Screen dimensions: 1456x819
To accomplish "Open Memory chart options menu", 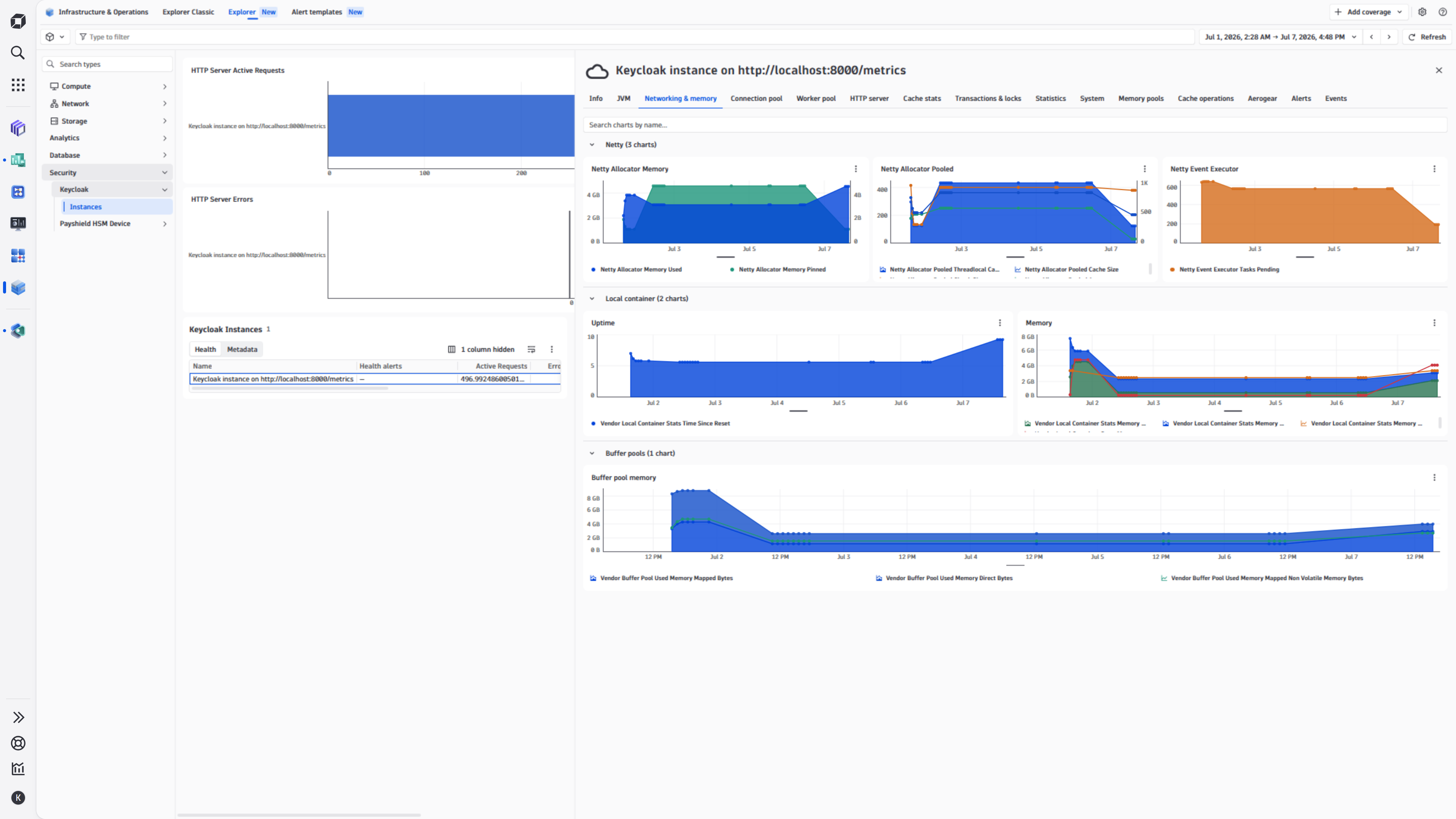I will (1434, 323).
